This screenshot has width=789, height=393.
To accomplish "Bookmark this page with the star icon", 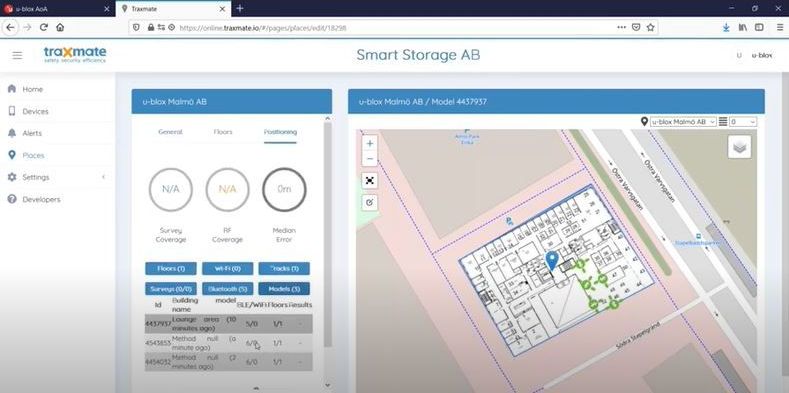I will [650, 28].
